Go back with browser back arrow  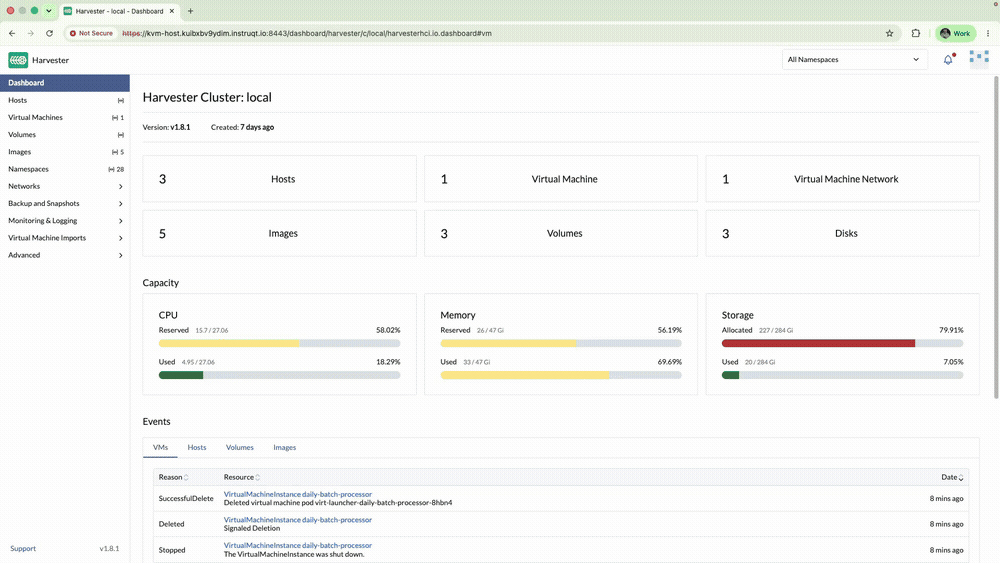[12, 33]
